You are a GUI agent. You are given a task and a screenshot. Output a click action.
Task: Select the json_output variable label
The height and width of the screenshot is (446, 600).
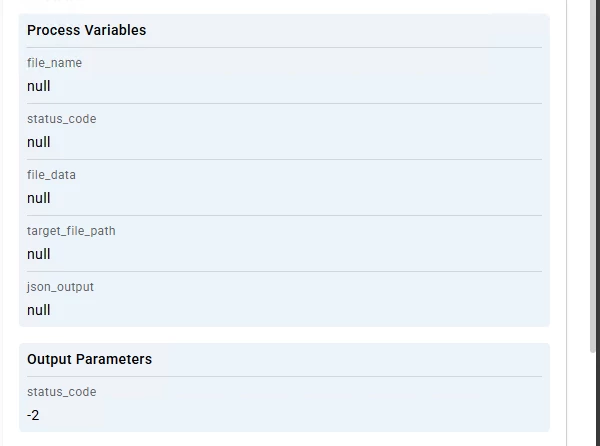(60, 287)
